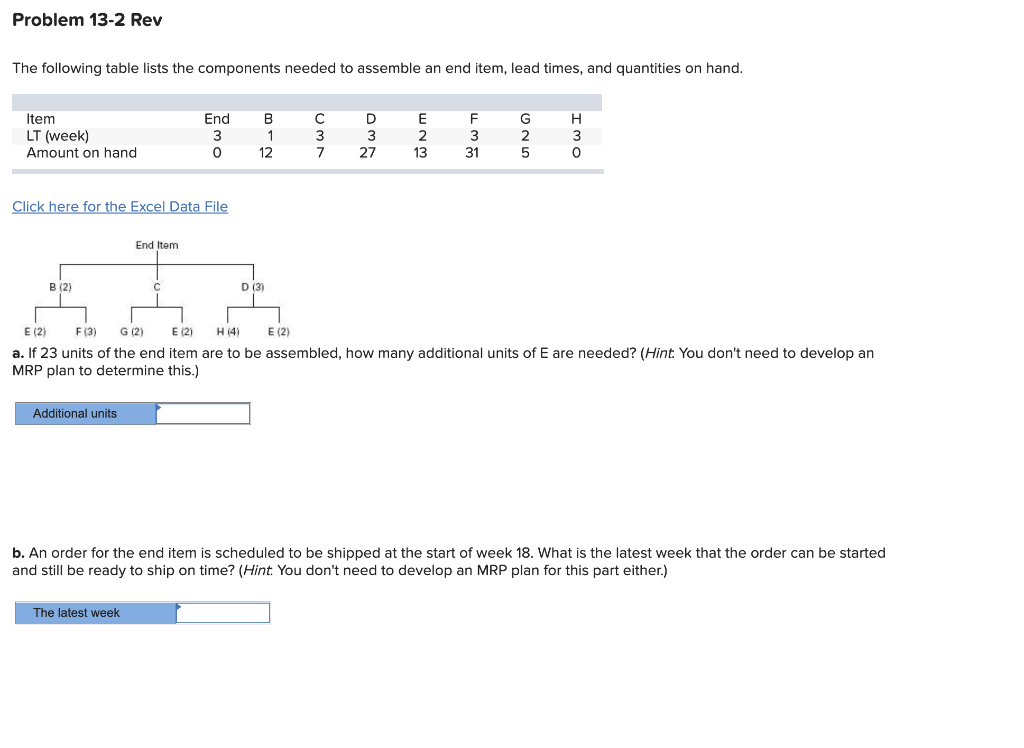Viewport: 1024px width, 748px height.
Task: Click the End column header in the table
Action: pos(216,118)
